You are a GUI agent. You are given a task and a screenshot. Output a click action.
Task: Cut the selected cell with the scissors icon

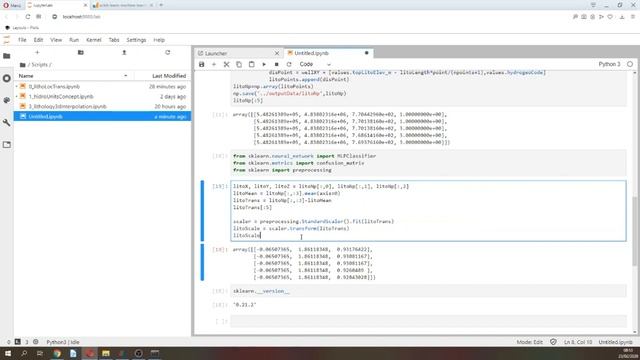(227, 64)
